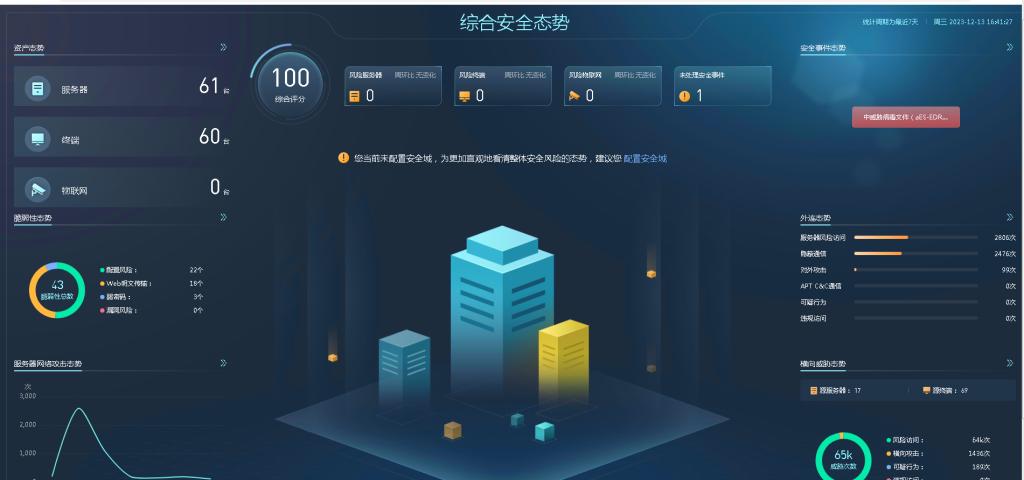Viewport: 1024px width, 480px height.
Task: Click the 风险服务器 card icon
Action: click(x=353, y=96)
